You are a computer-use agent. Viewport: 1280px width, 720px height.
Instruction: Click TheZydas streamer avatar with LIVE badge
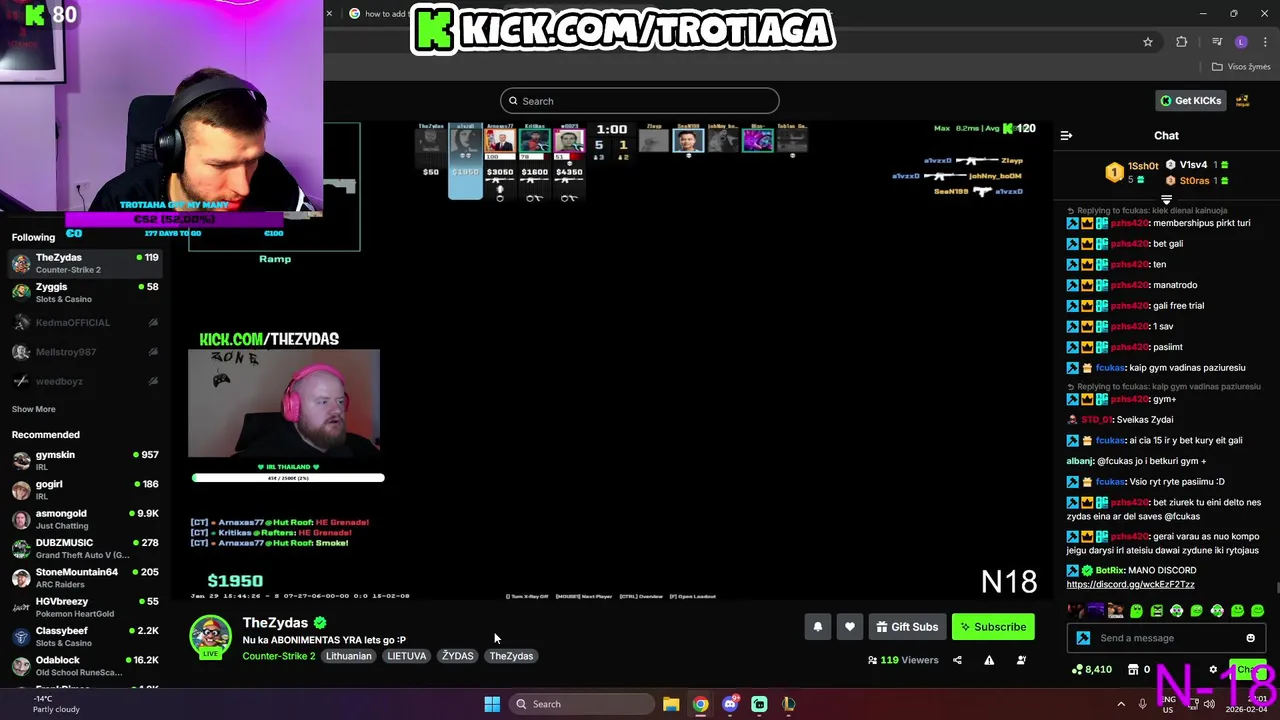210,637
